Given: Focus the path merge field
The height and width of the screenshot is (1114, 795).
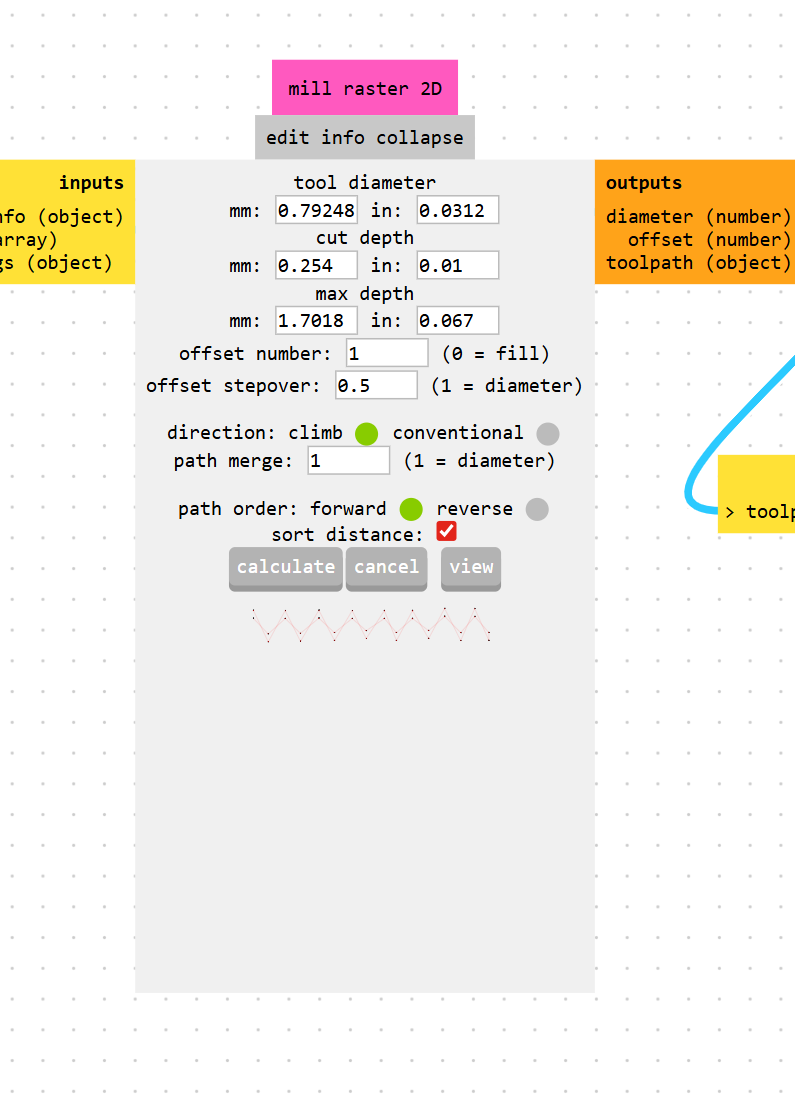Looking at the screenshot, I should 349,460.
